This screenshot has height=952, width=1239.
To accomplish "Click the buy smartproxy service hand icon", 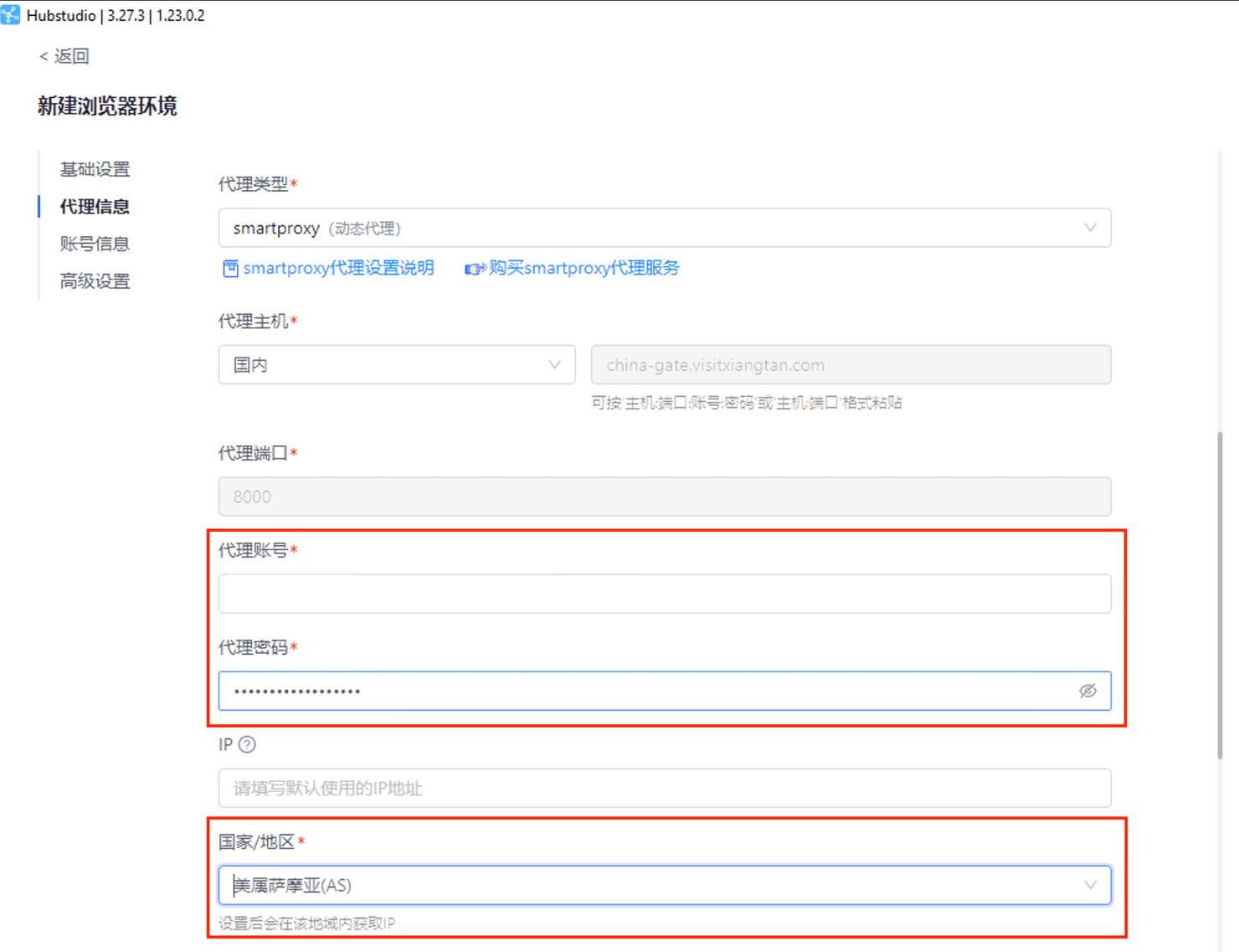I will pos(475,269).
